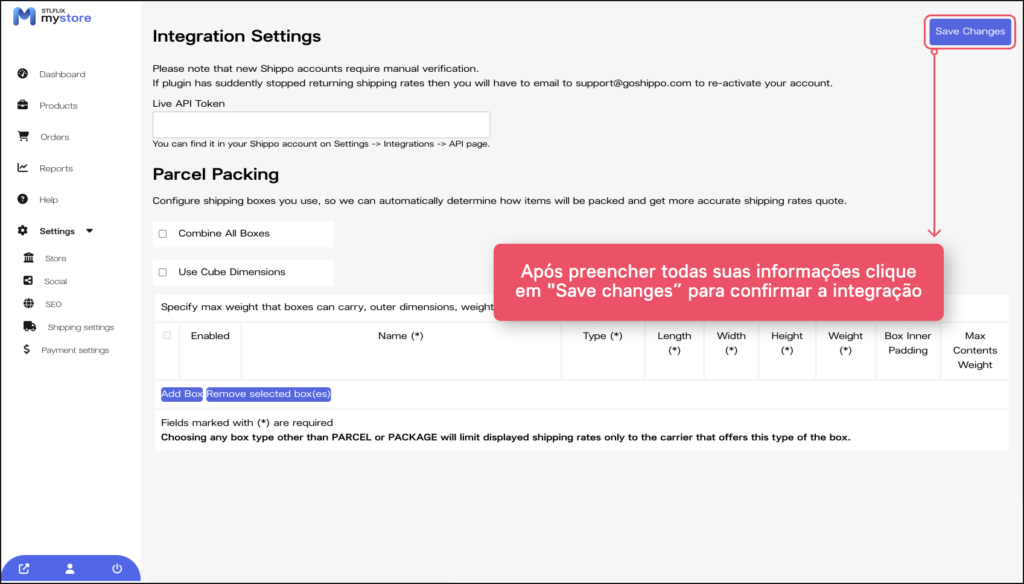Click the Help question mark icon
The width and height of the screenshot is (1024, 584).
pyautogui.click(x=23, y=200)
